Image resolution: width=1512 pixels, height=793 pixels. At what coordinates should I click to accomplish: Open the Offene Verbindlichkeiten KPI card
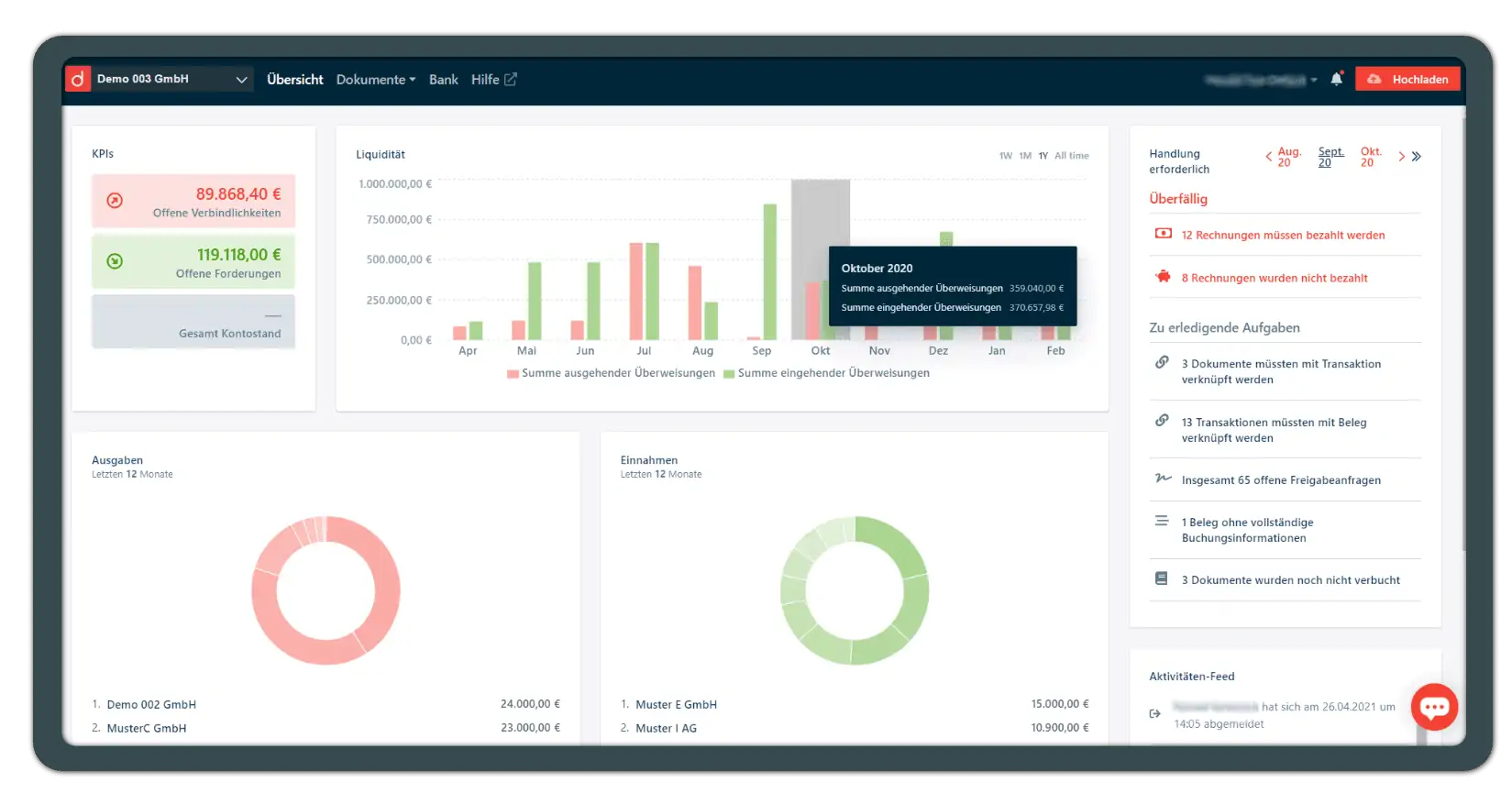(193, 201)
